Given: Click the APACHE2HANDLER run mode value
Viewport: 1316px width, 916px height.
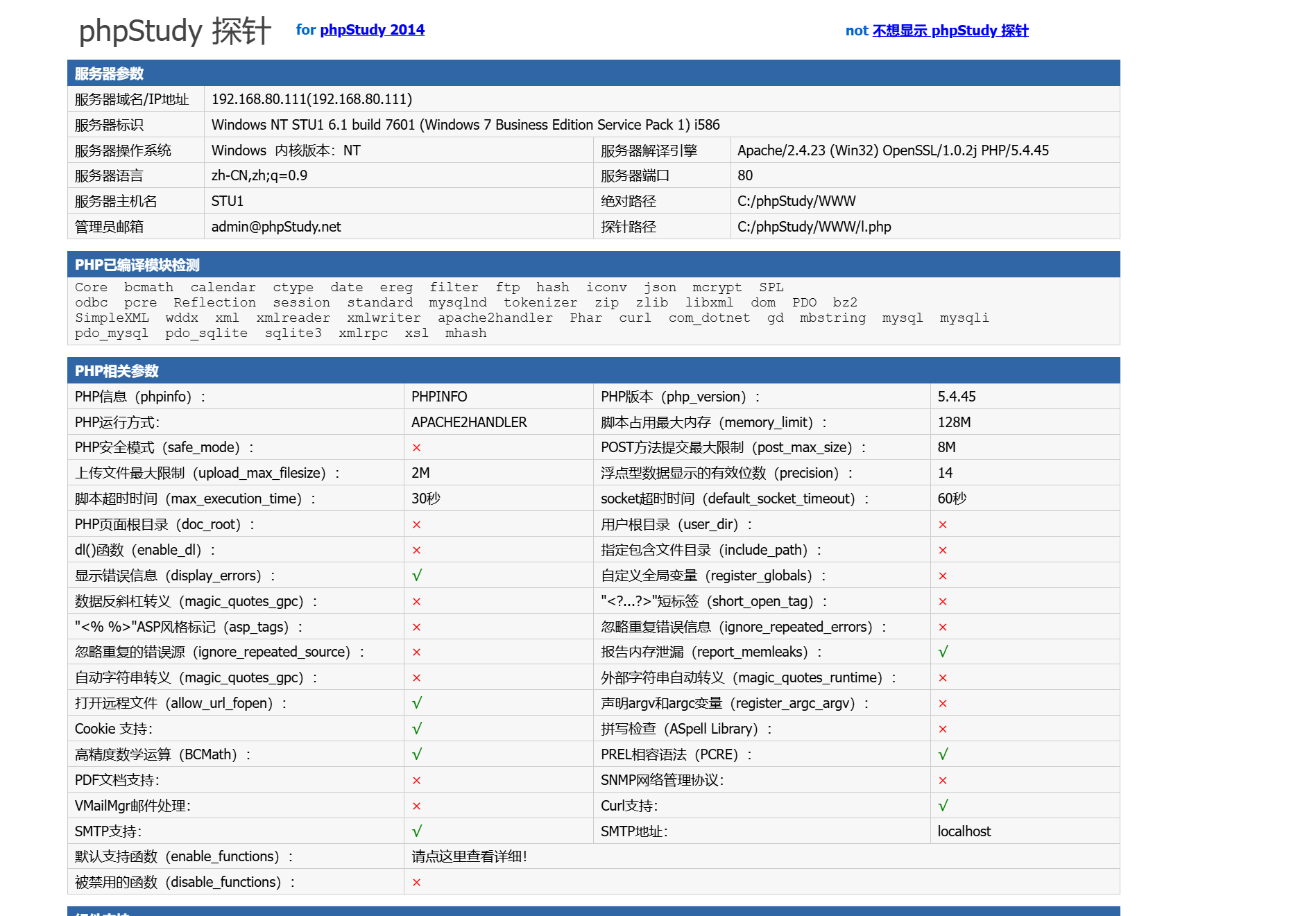Looking at the screenshot, I should click(x=469, y=422).
